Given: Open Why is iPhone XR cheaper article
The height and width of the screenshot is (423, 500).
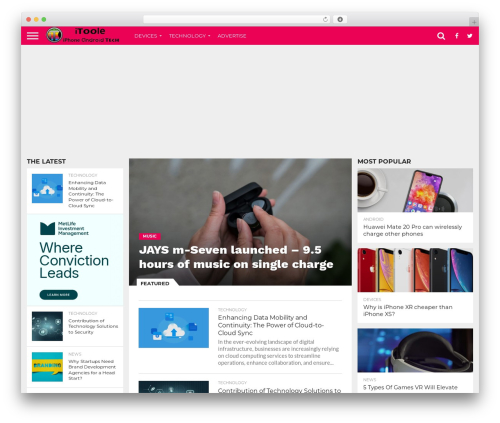Looking at the screenshot, I should (x=408, y=310).
